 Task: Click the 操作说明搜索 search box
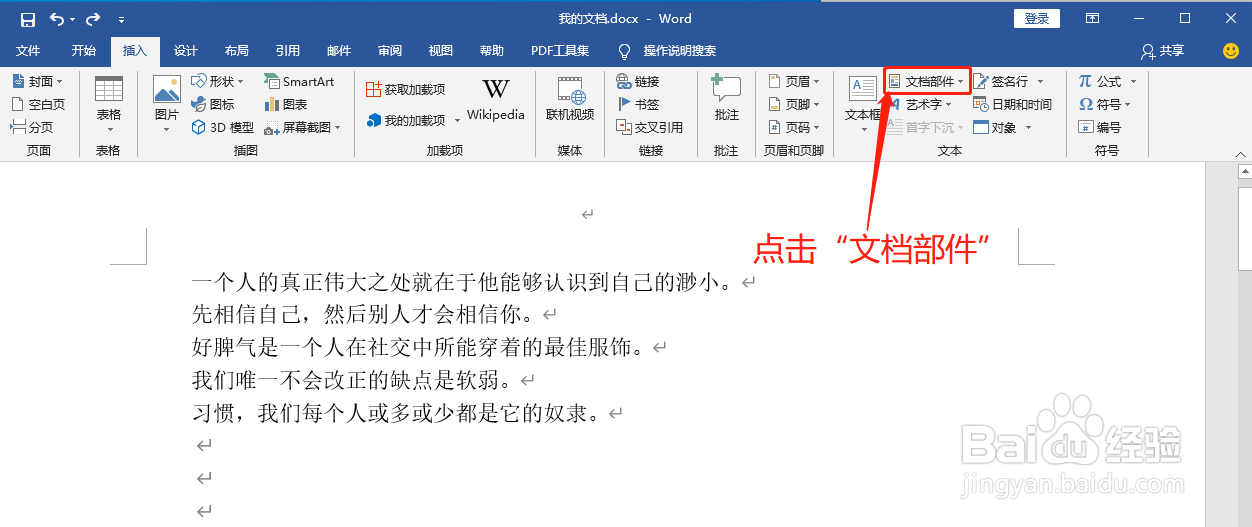click(x=667, y=51)
